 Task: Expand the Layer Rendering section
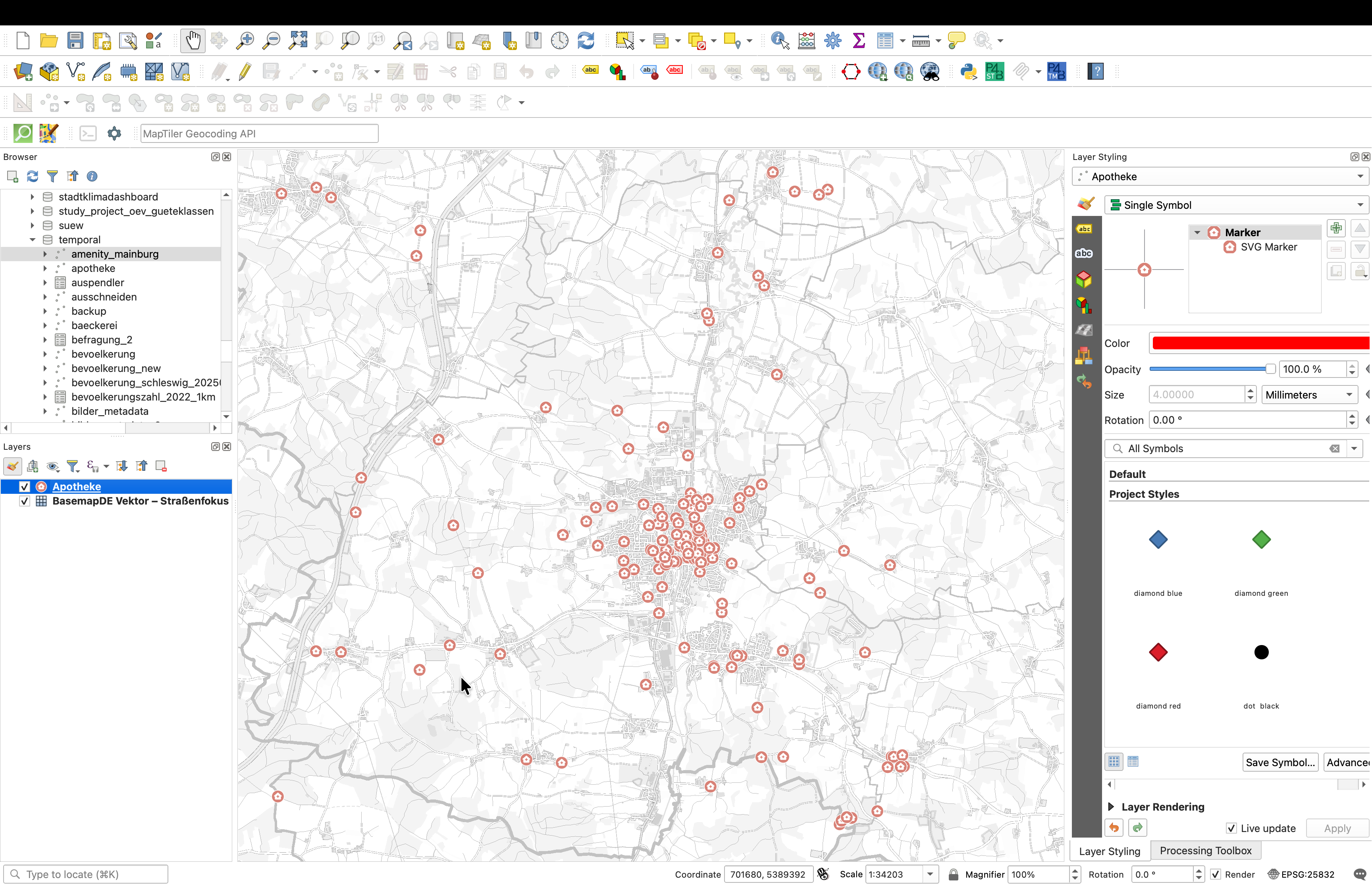(x=1112, y=807)
